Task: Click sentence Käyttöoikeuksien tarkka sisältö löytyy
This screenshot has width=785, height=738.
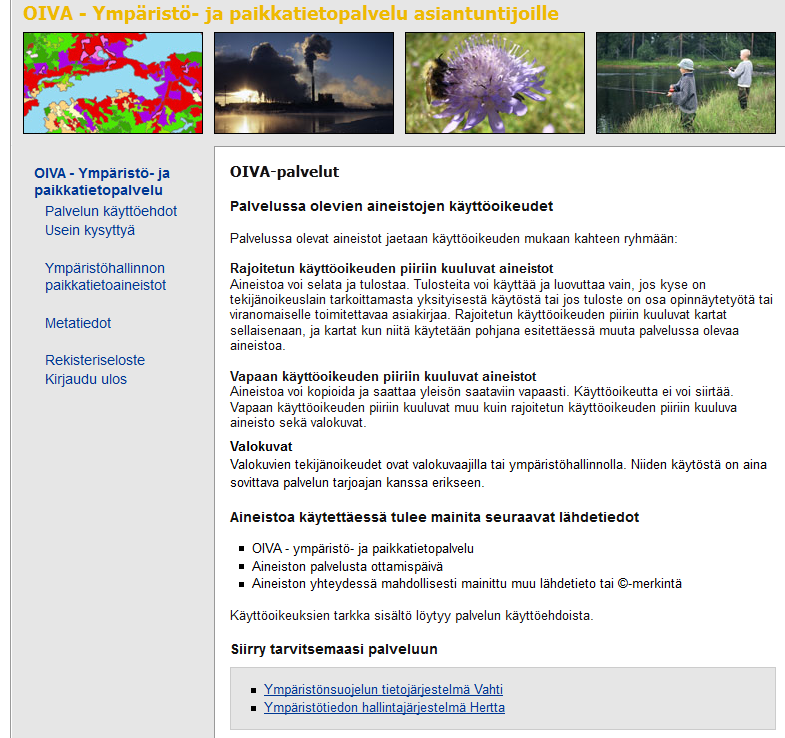Action: pos(412,615)
